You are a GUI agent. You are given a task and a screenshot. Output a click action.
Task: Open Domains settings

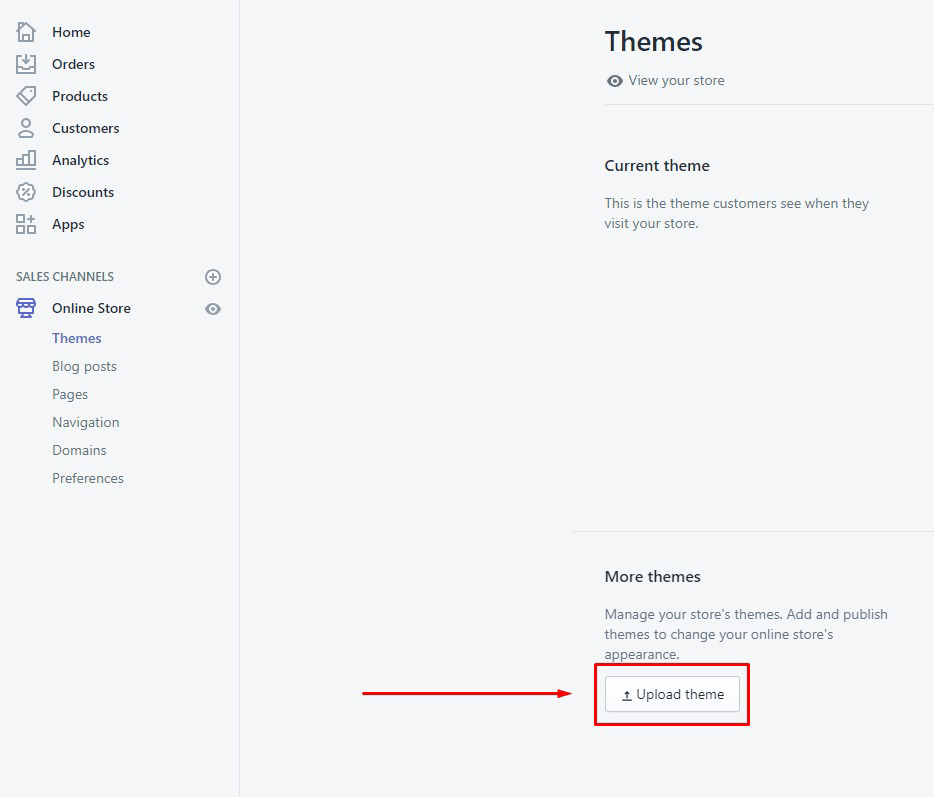tap(79, 450)
